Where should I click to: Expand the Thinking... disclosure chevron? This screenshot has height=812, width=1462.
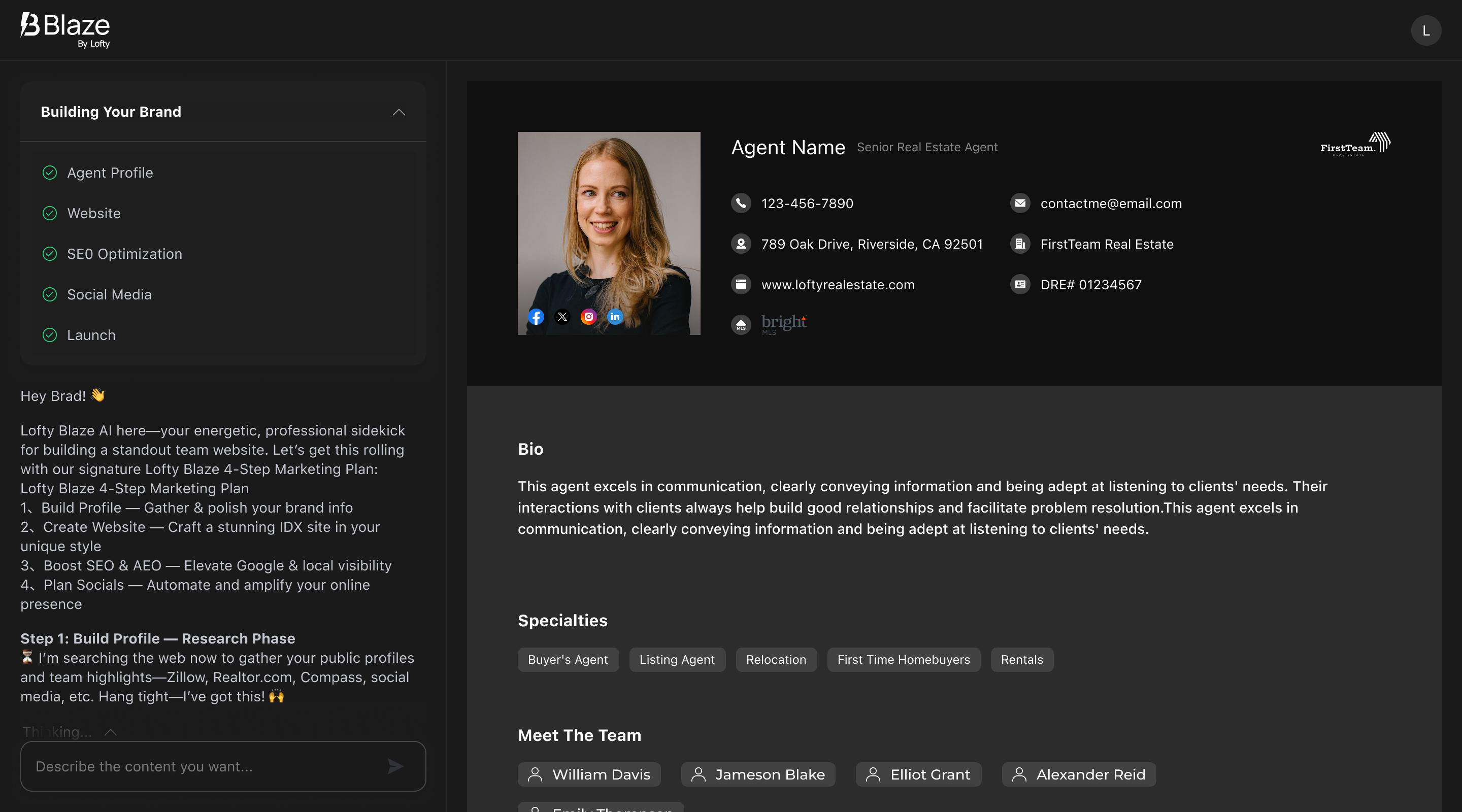pyautogui.click(x=111, y=732)
